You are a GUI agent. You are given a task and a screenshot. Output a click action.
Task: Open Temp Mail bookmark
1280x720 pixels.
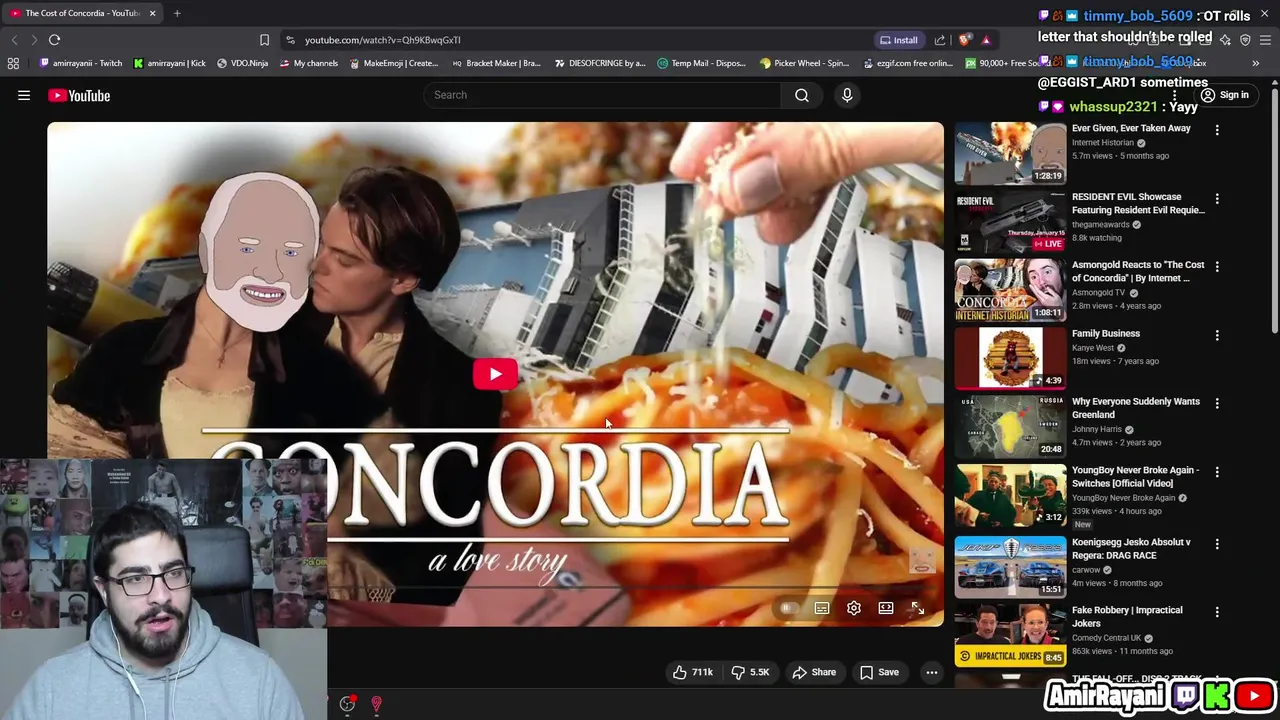pos(701,63)
